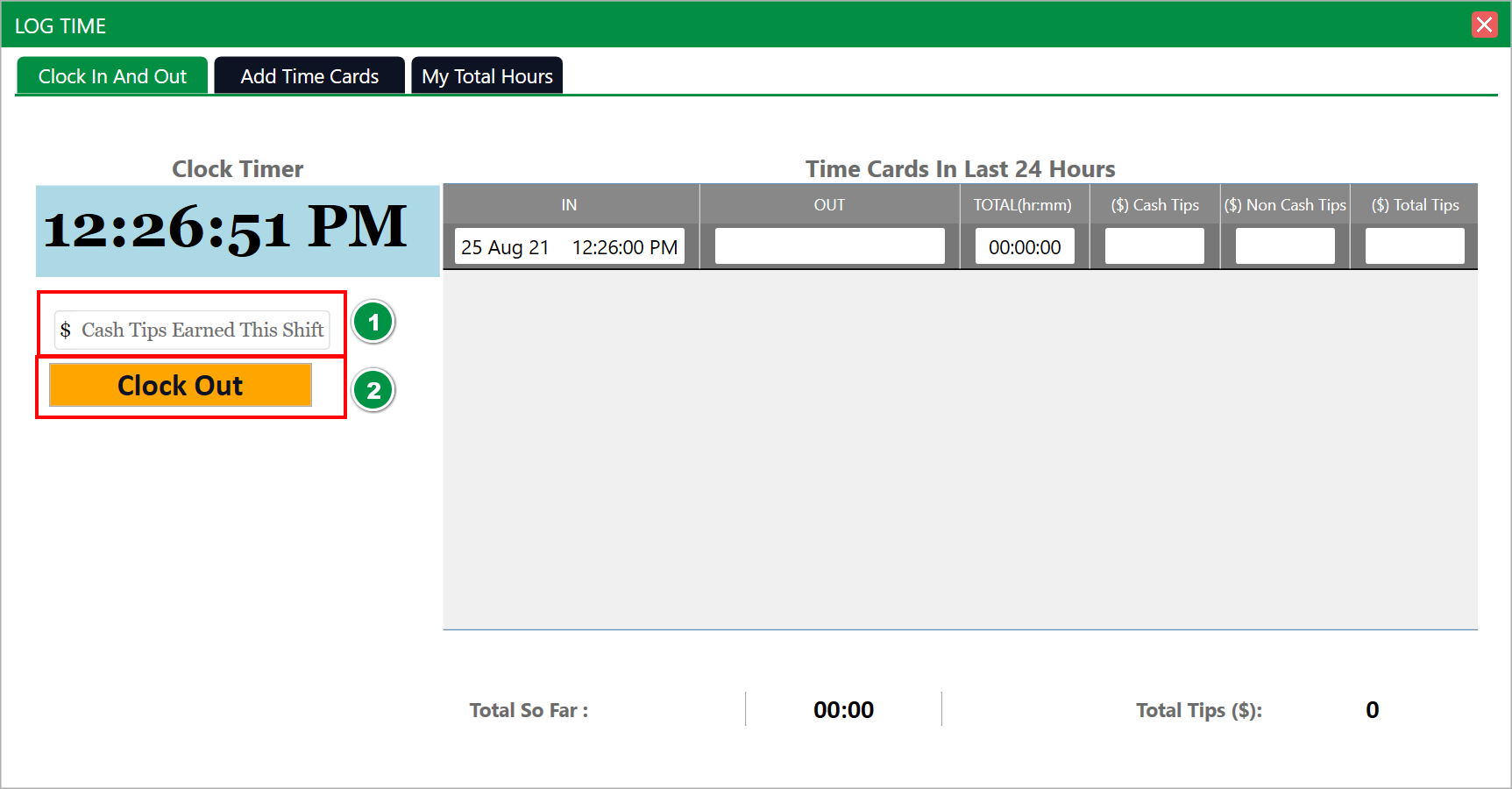Click the green step 2 badge

373,390
